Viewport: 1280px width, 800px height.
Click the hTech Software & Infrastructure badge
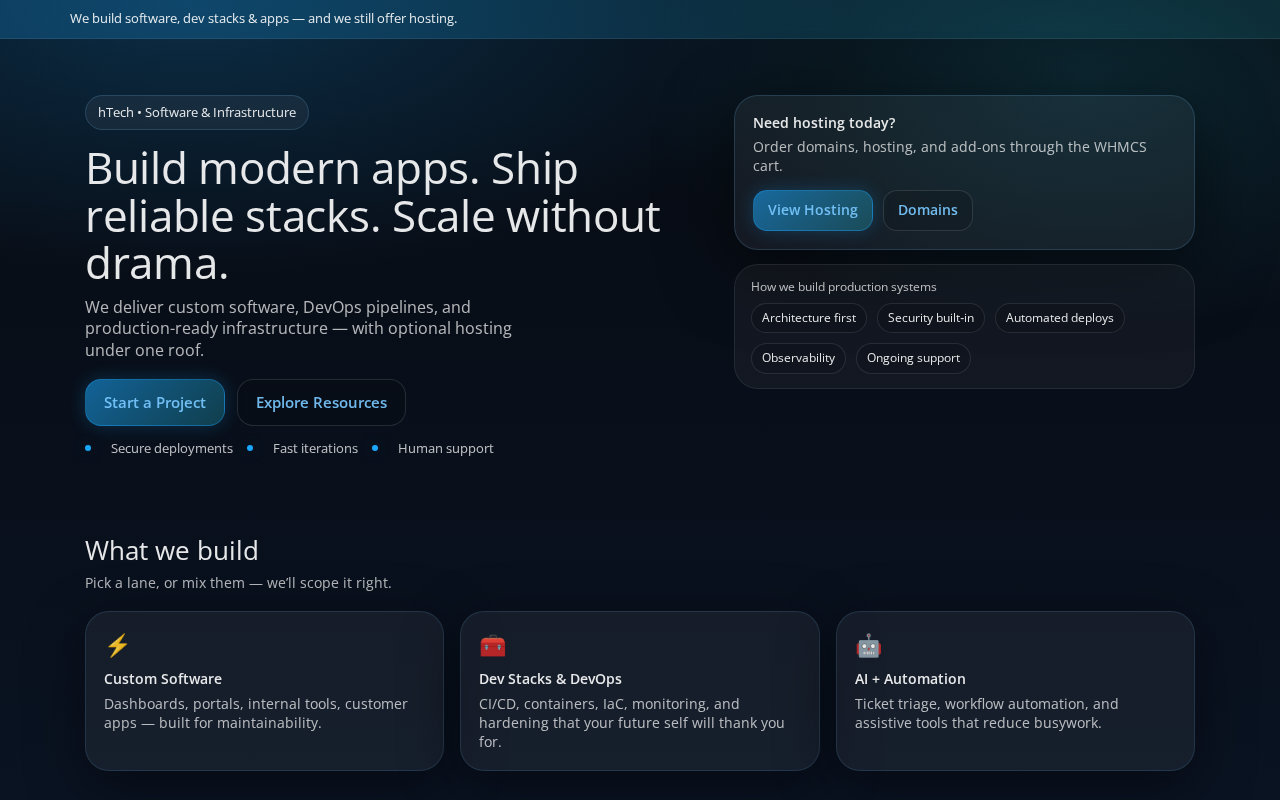[x=197, y=112]
